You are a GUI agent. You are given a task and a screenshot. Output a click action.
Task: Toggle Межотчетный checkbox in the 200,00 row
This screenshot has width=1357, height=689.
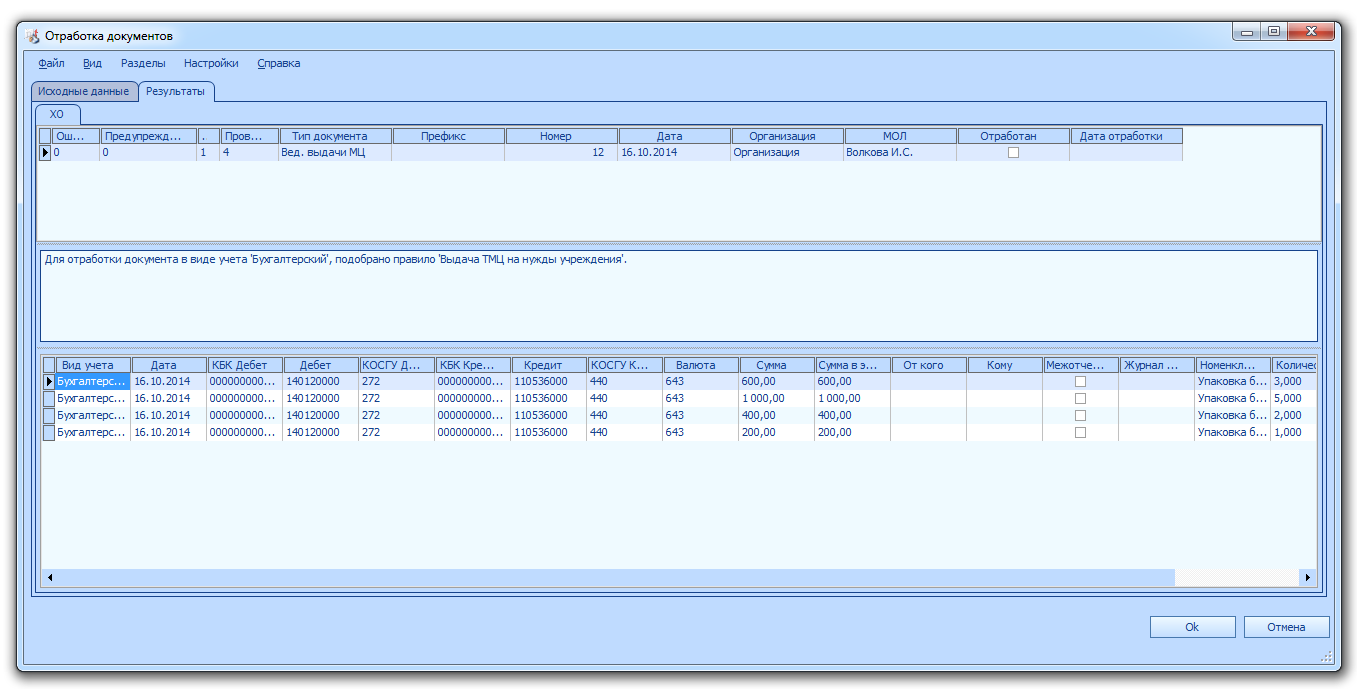click(x=1080, y=432)
